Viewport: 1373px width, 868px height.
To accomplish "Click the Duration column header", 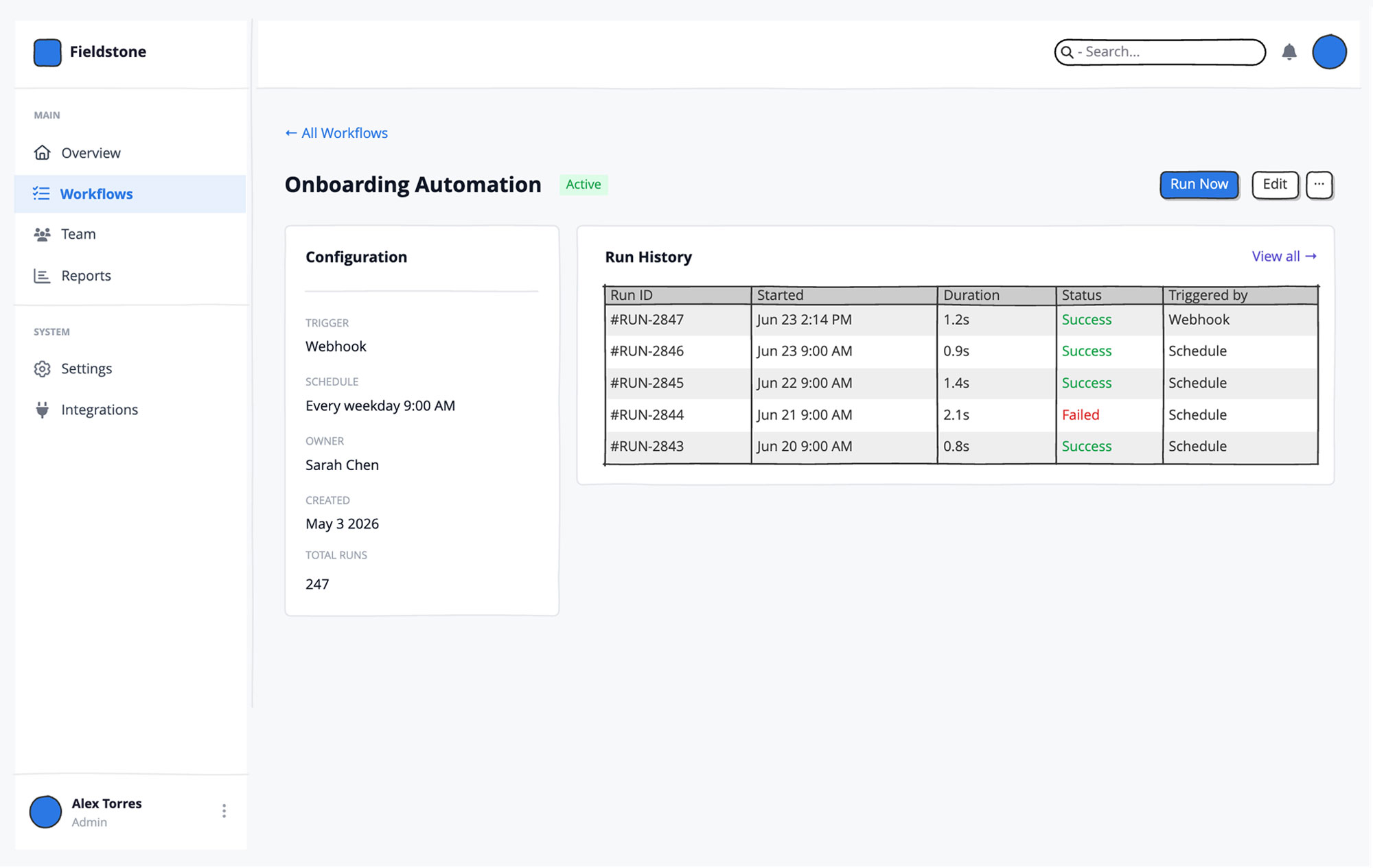I will [x=997, y=295].
